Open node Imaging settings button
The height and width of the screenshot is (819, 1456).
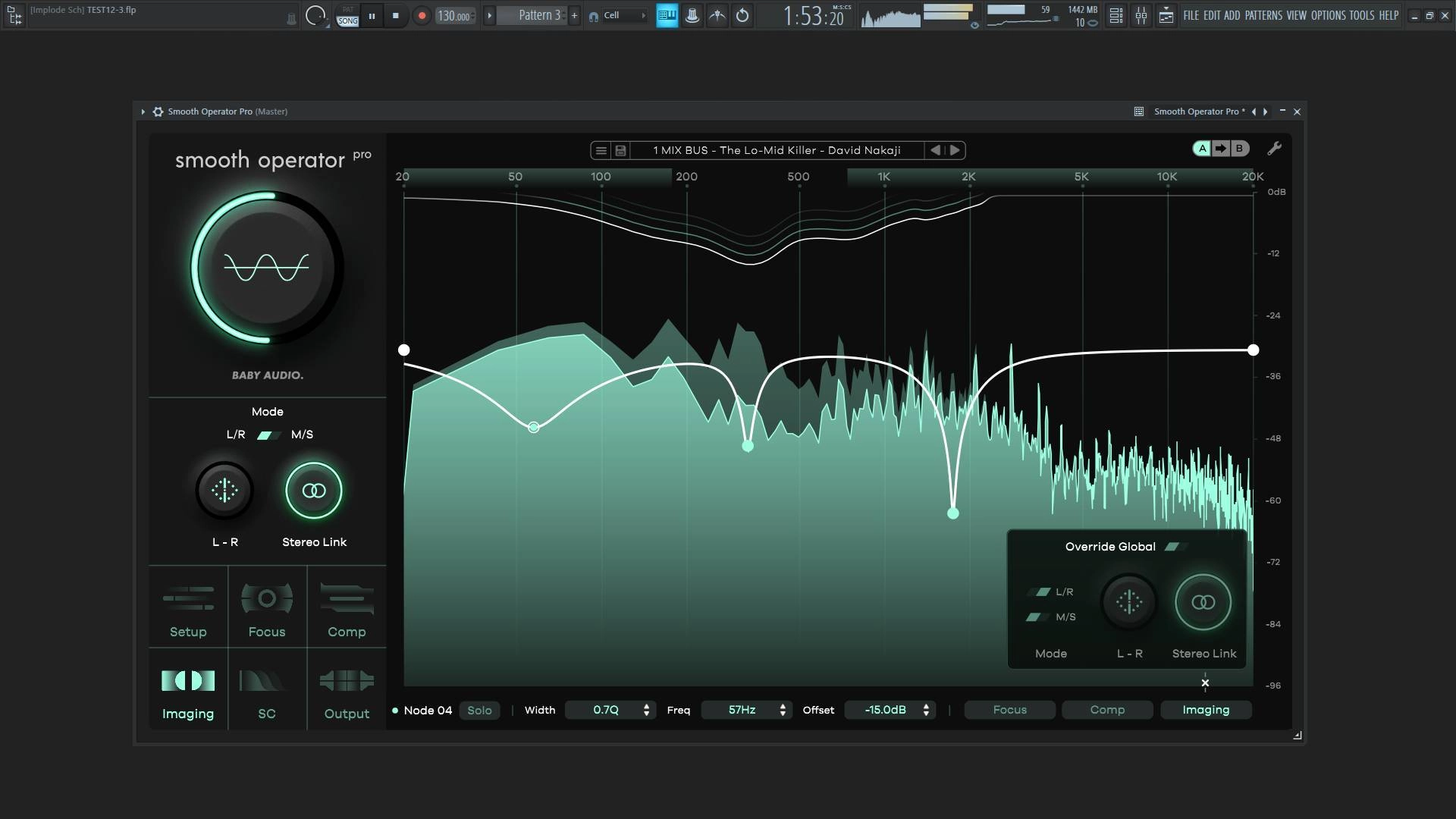(x=1206, y=710)
